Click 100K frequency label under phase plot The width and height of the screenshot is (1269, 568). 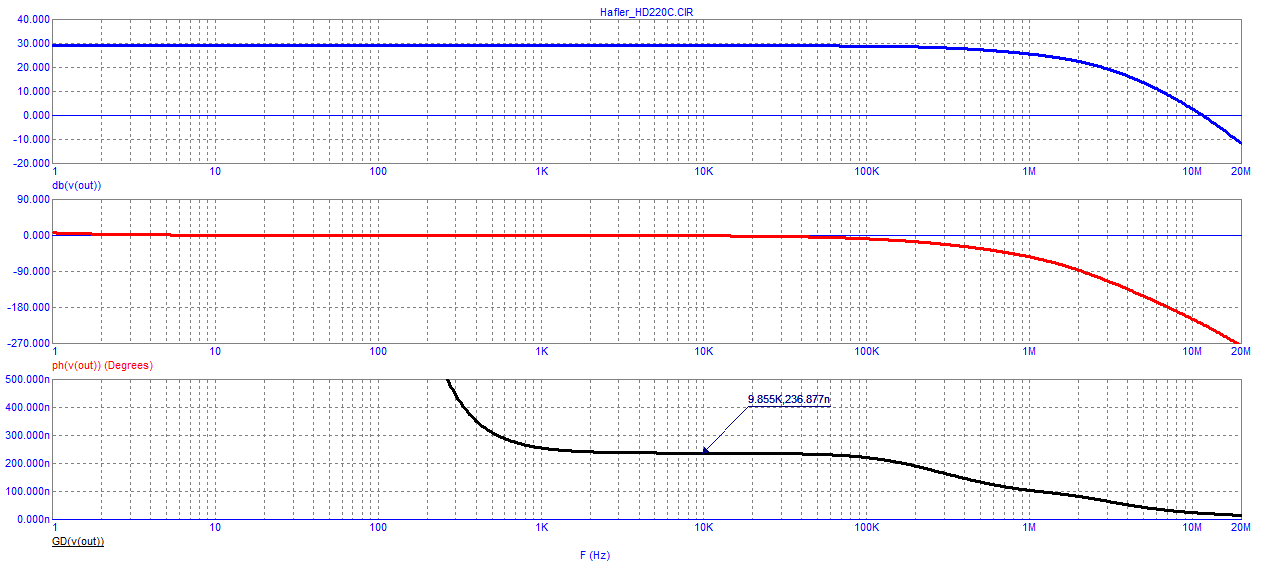tap(866, 352)
